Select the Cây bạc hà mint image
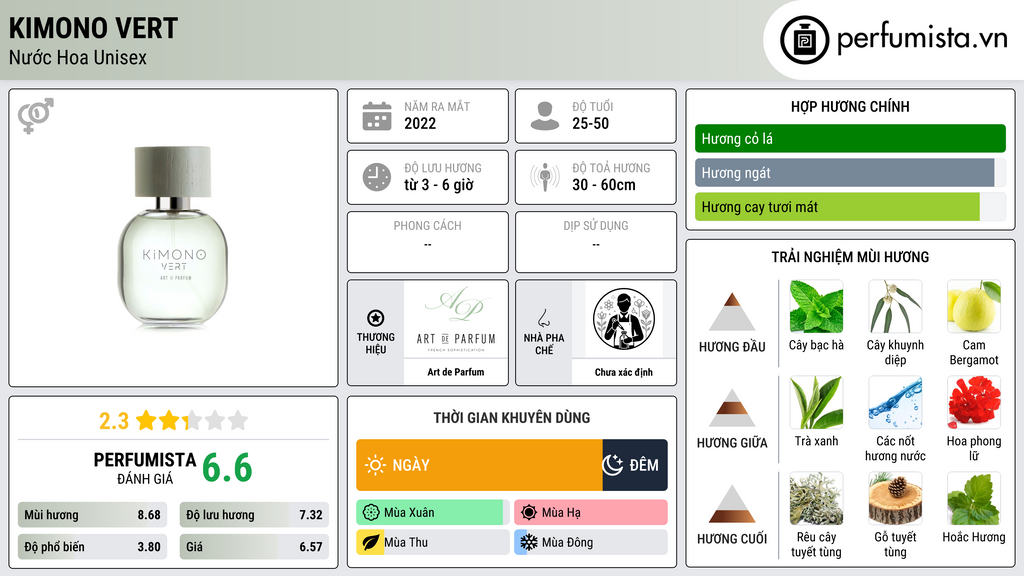The image size is (1024, 576). click(x=816, y=307)
